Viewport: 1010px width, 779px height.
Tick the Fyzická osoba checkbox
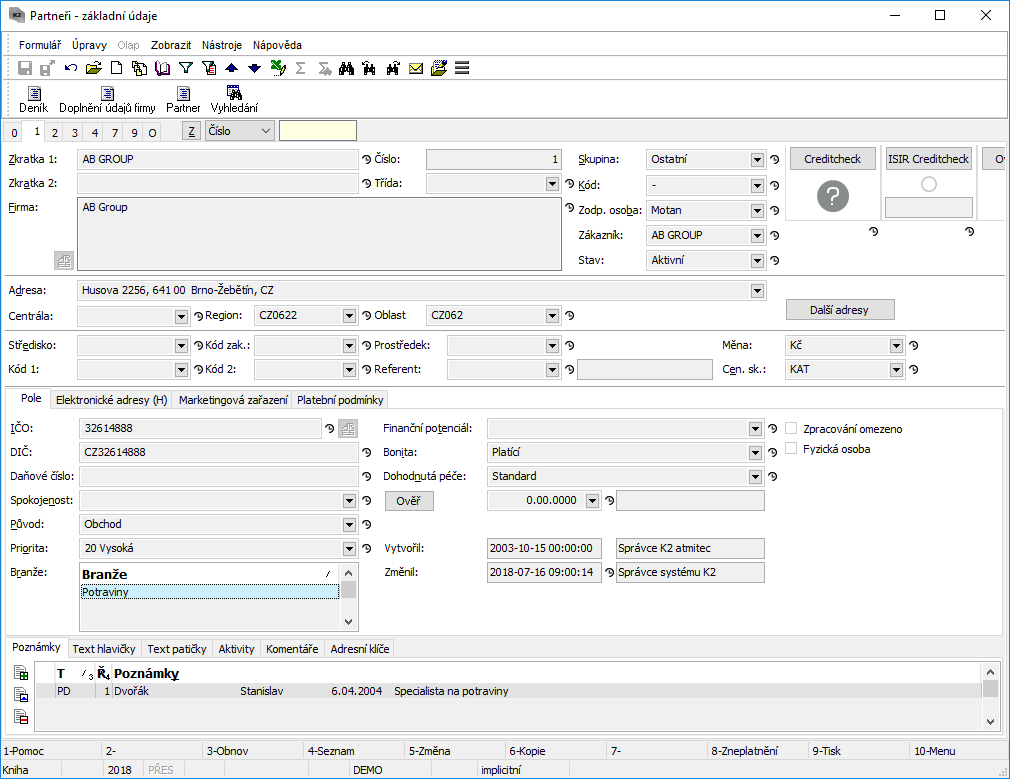tap(792, 449)
